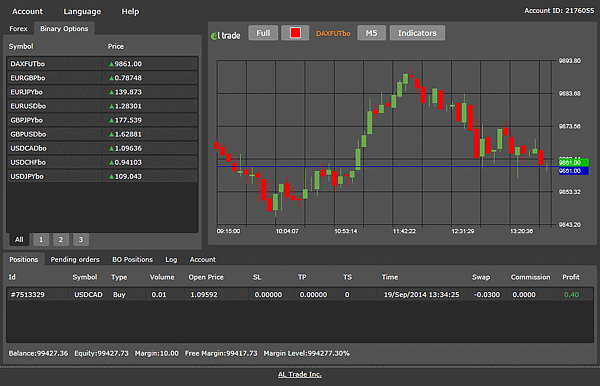600x386 pixels.
Task: Select the Binary Options tab
Action: click(x=64, y=29)
